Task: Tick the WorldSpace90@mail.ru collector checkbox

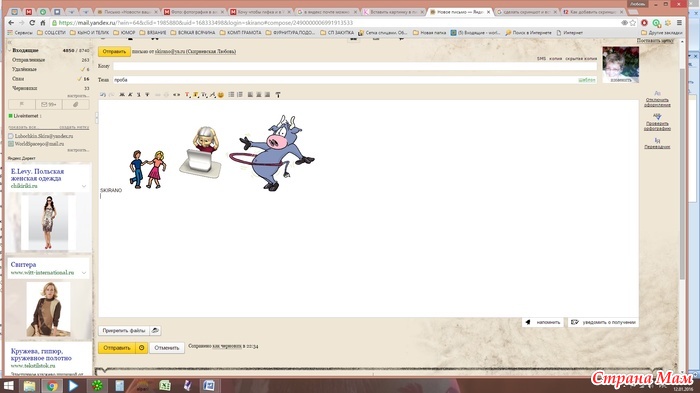Action: [11, 144]
